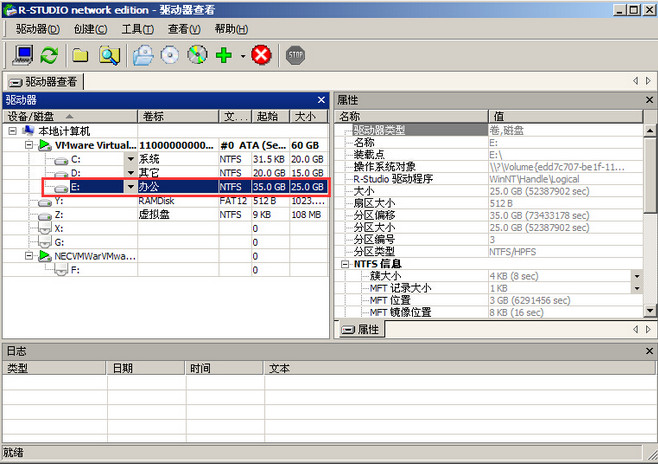Open the 查看(V) menu
This screenshot has width=658, height=465.
184,29
